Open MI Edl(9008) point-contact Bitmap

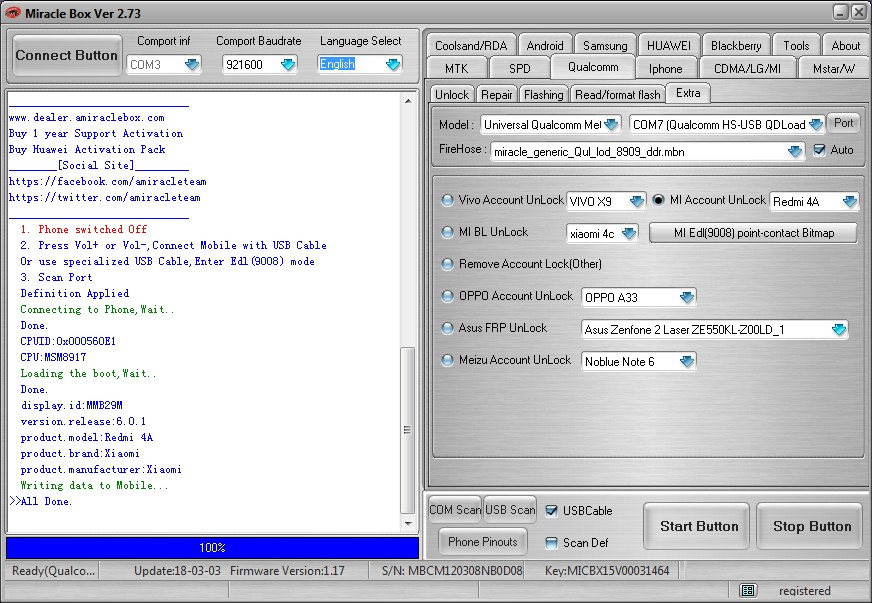(754, 233)
